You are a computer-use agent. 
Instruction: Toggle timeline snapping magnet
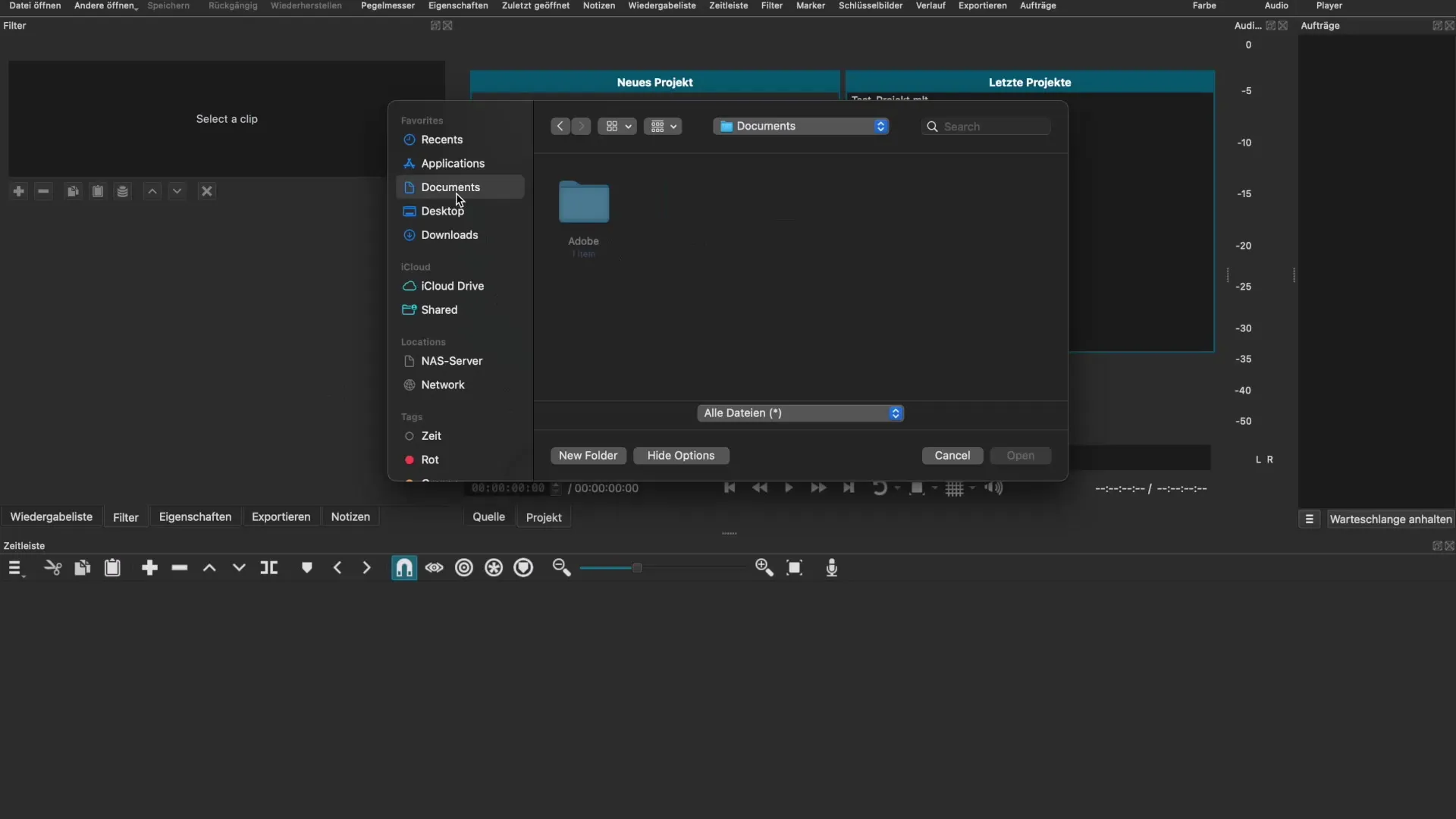coord(404,568)
